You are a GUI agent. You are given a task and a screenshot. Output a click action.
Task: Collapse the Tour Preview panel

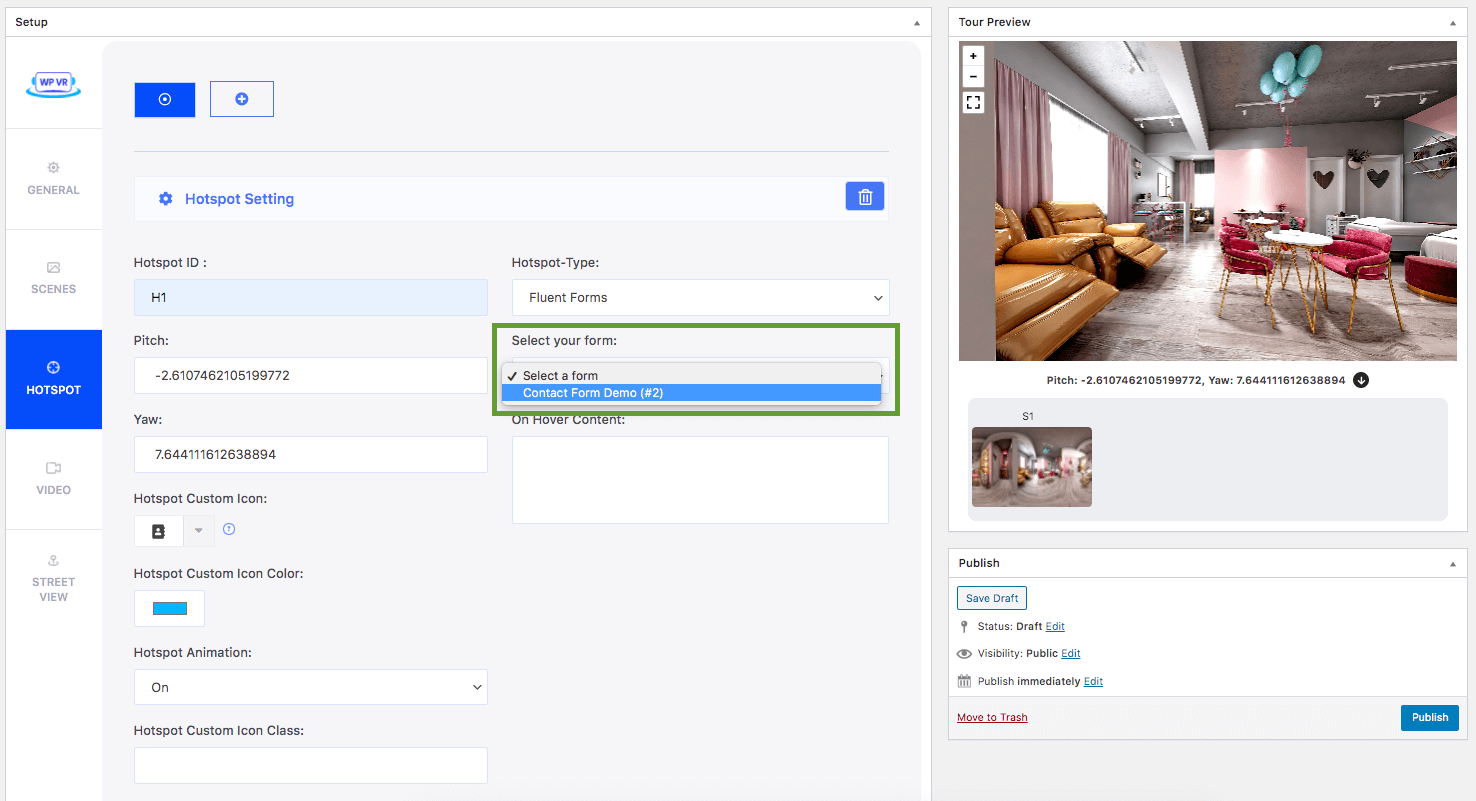coord(1453,22)
